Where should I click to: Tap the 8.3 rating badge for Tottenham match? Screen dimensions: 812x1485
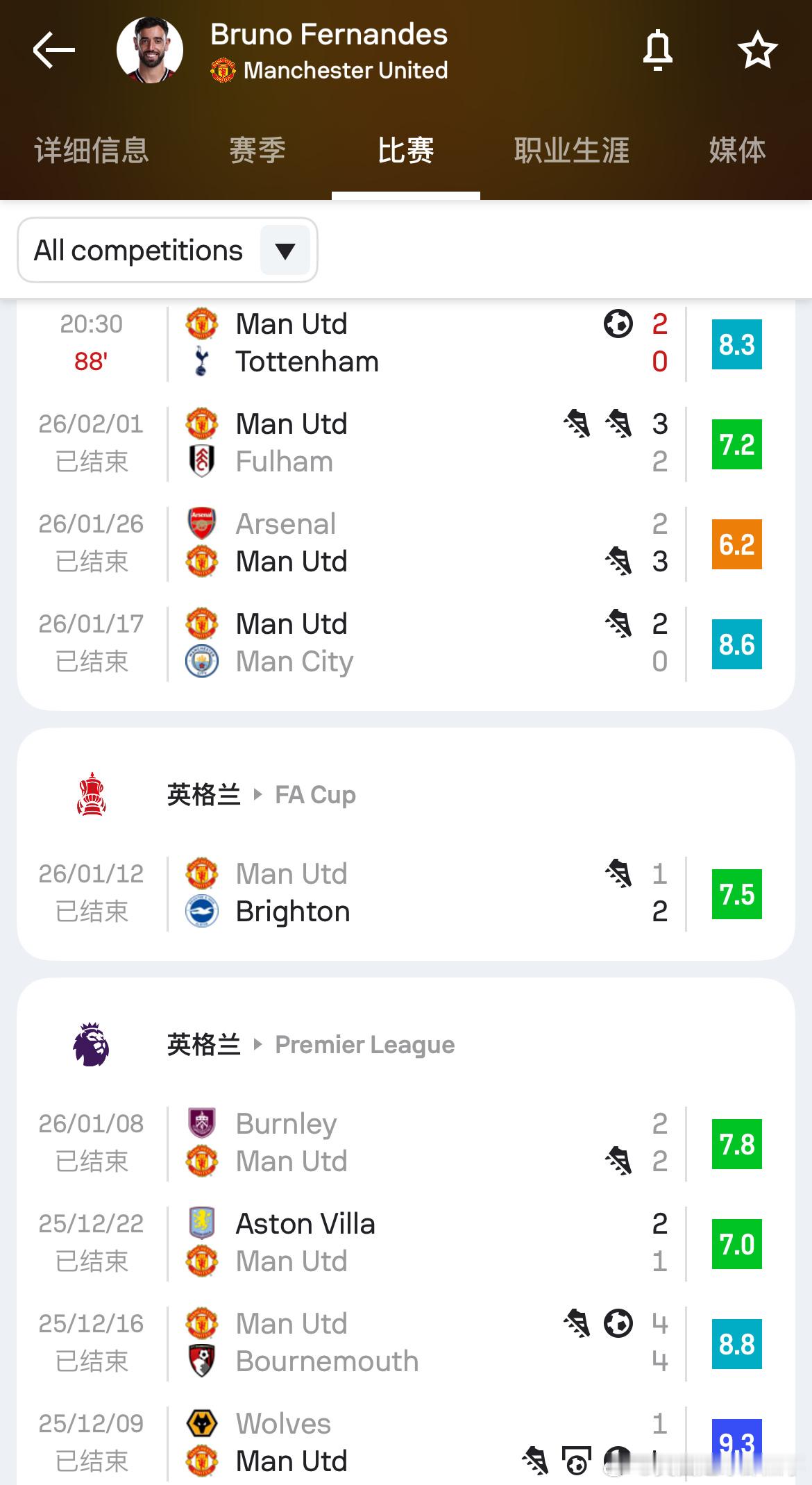pyautogui.click(x=736, y=344)
